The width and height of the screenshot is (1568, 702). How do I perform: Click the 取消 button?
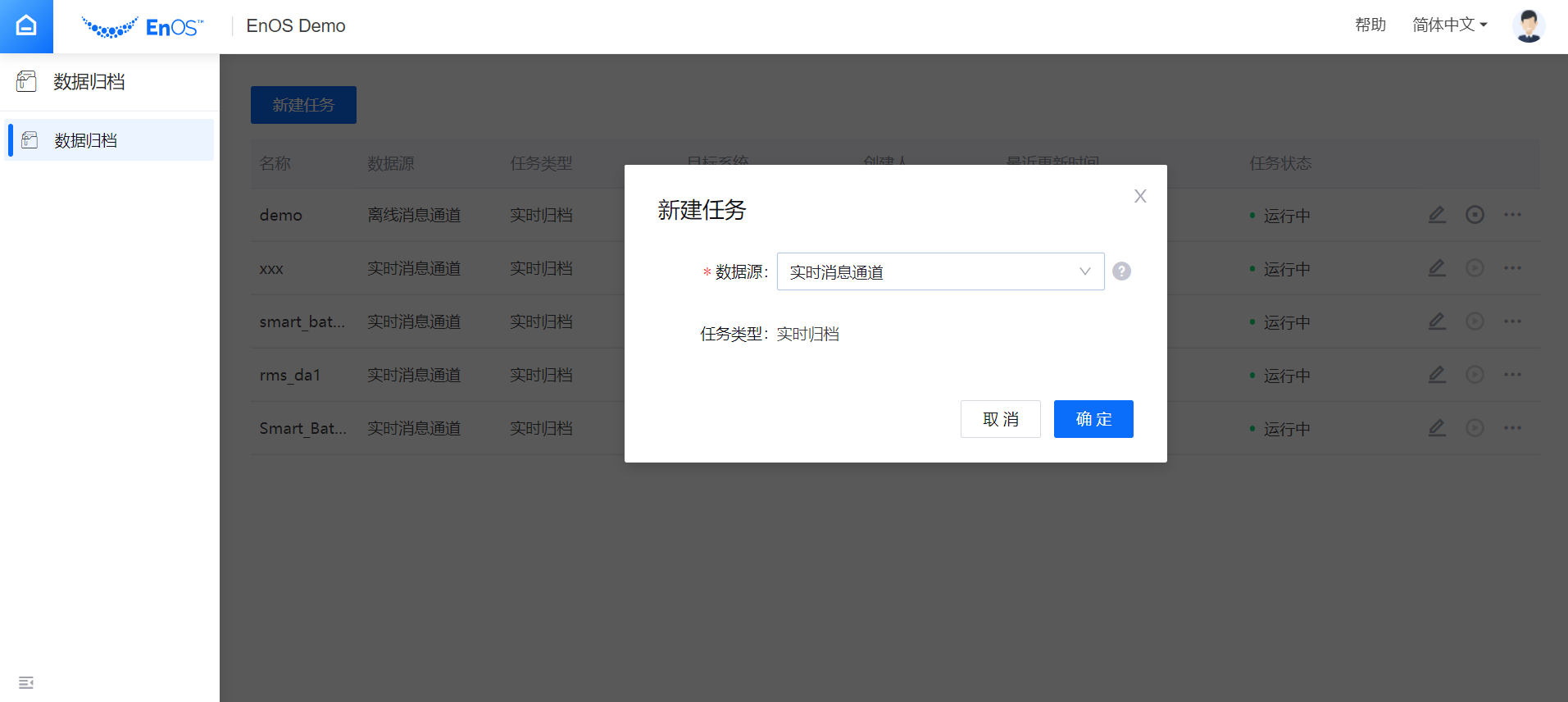[1000, 419]
